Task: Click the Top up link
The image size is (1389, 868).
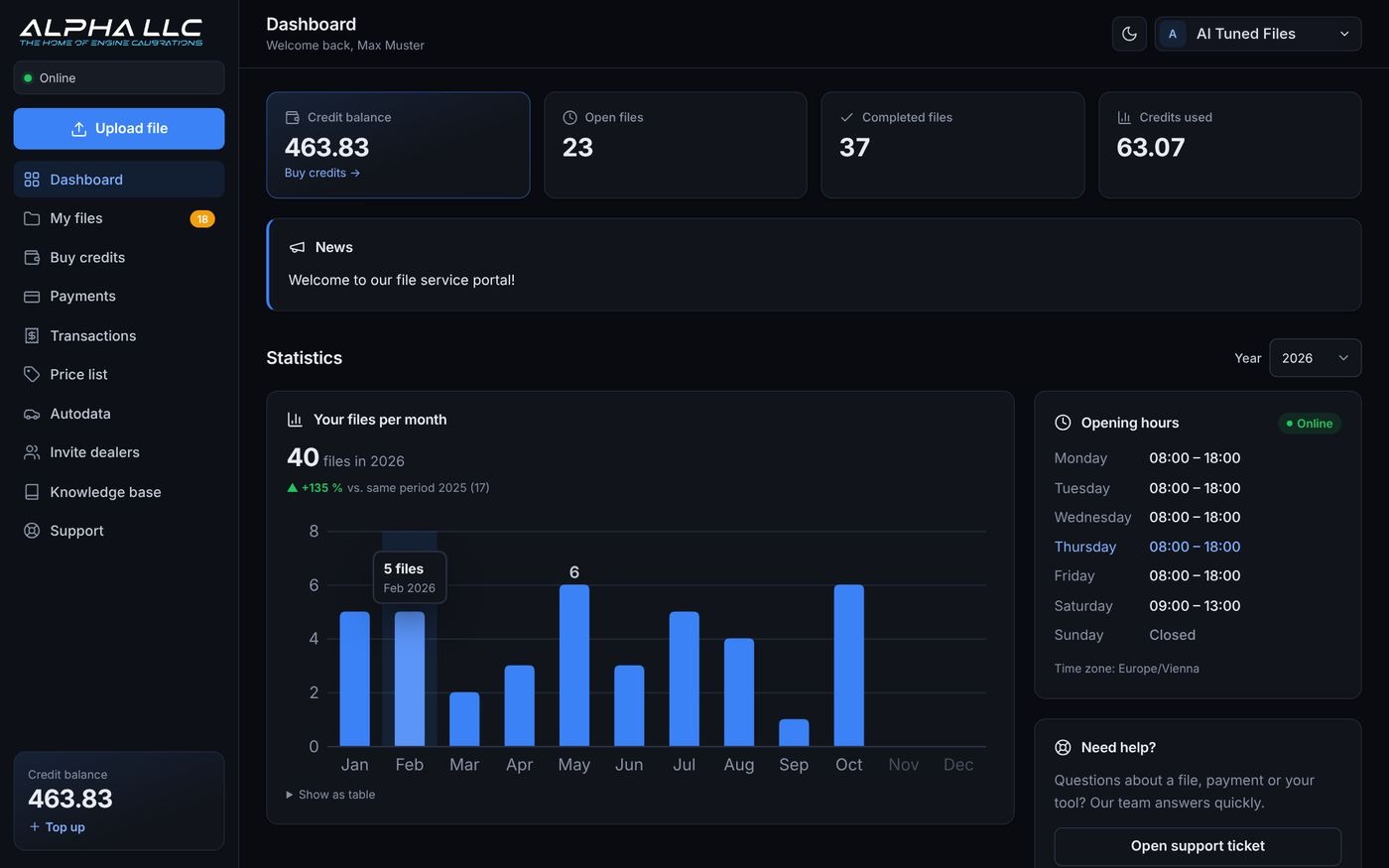Action: 58,827
